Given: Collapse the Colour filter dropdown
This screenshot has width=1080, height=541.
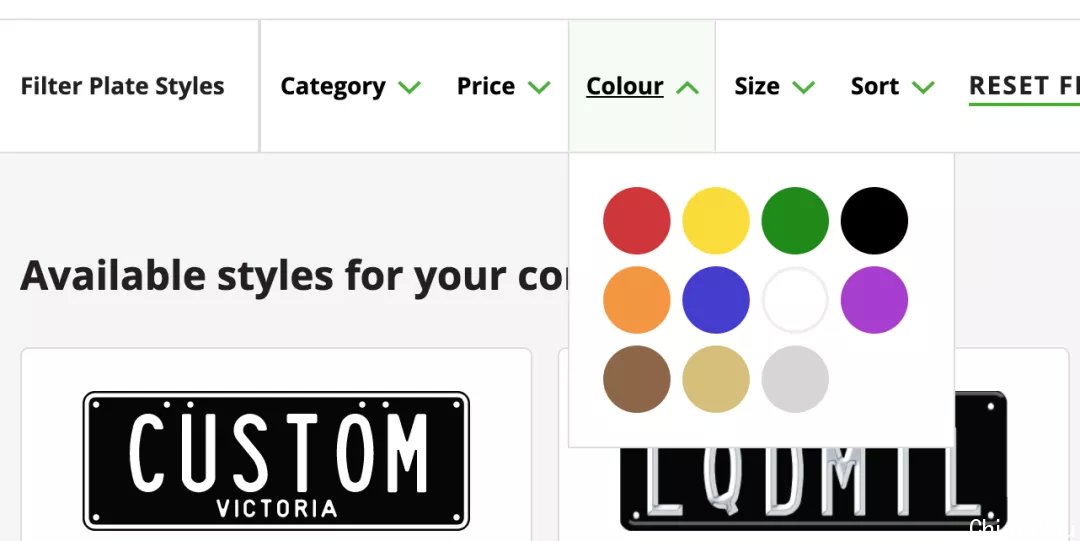Looking at the screenshot, I should coord(642,86).
